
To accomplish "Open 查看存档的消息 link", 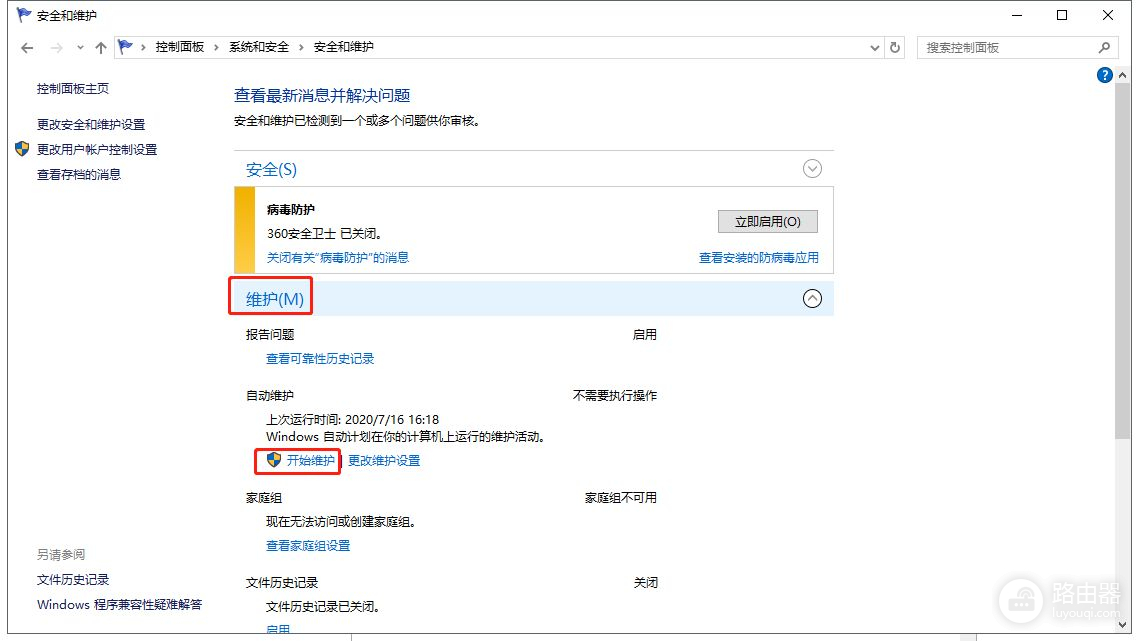I will 78,174.
